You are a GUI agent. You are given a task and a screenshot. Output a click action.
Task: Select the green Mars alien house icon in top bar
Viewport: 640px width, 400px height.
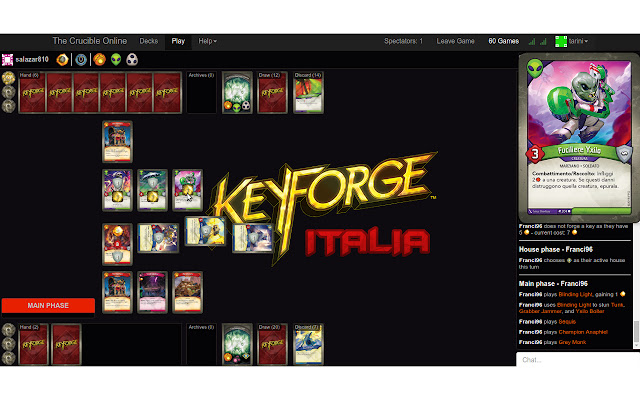pyautogui.click(x=116, y=60)
